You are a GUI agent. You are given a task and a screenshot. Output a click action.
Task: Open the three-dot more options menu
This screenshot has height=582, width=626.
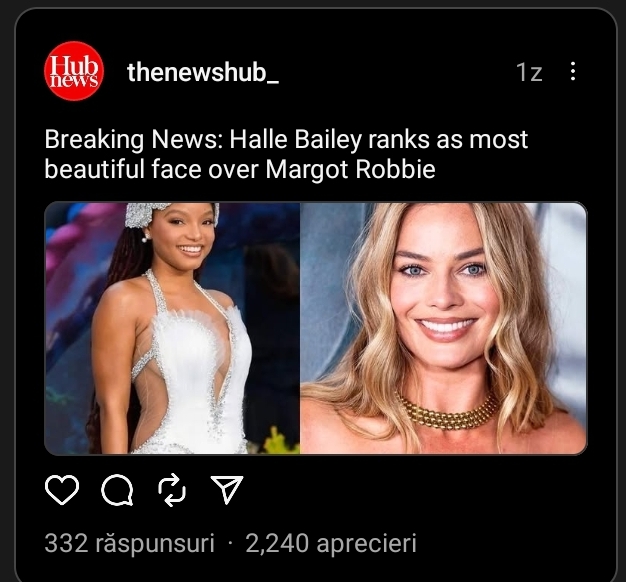[573, 71]
